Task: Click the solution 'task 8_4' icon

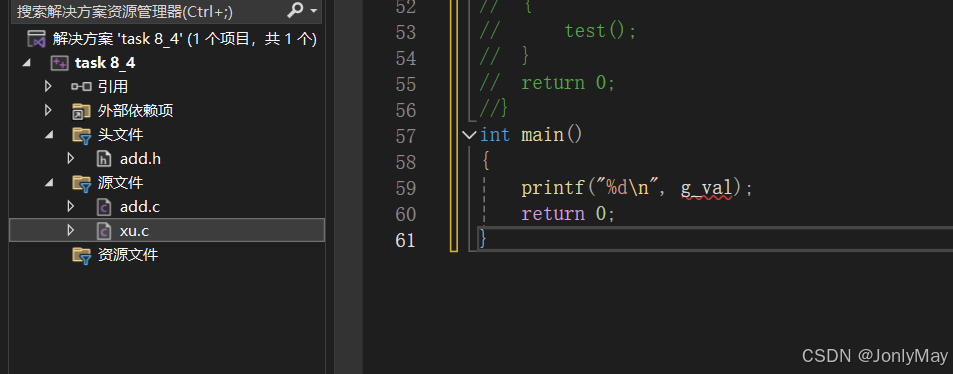Action: pyautogui.click(x=37, y=39)
